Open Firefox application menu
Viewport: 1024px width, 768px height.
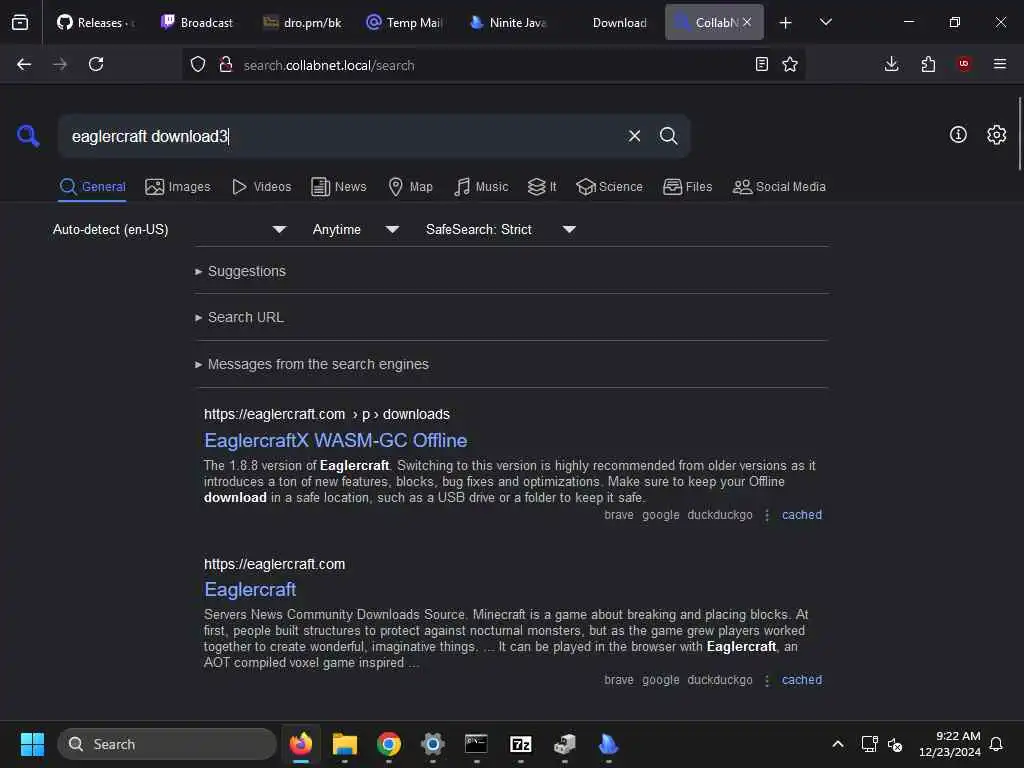(1000, 64)
